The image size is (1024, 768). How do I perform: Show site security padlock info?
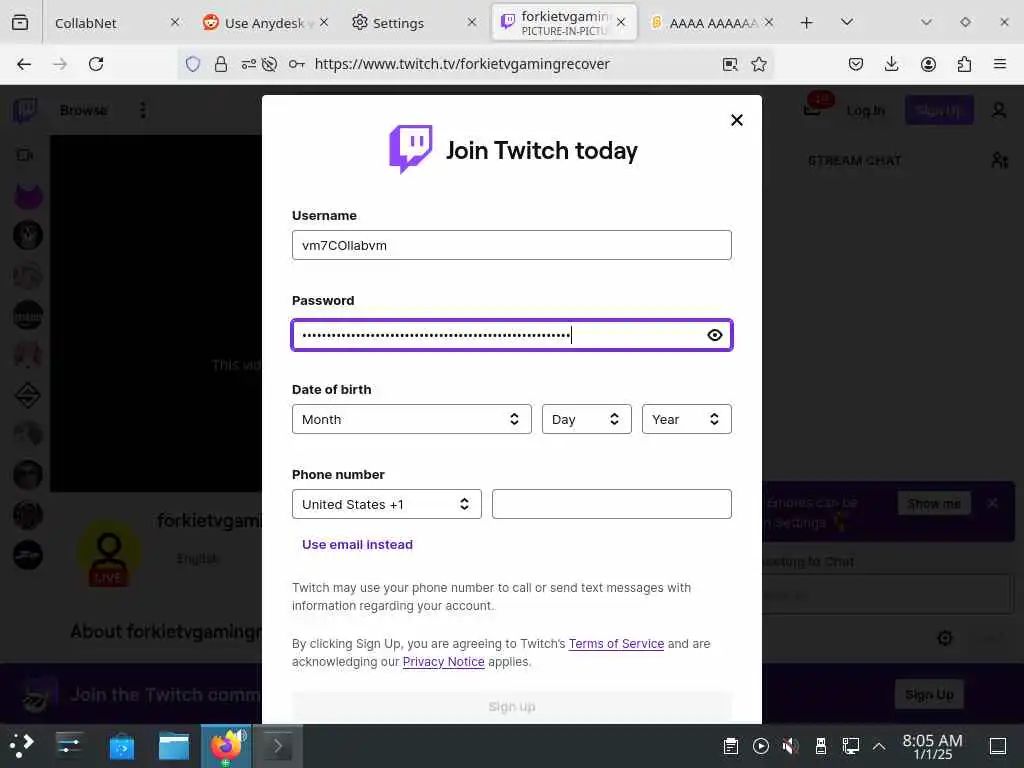pyautogui.click(x=221, y=64)
